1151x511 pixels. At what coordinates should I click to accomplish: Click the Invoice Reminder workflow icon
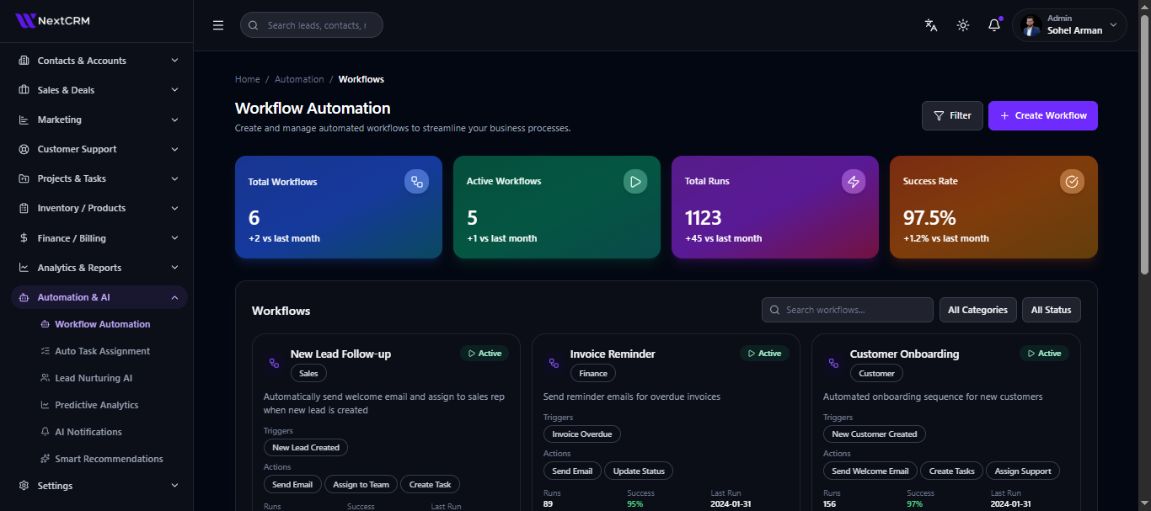[x=553, y=363]
